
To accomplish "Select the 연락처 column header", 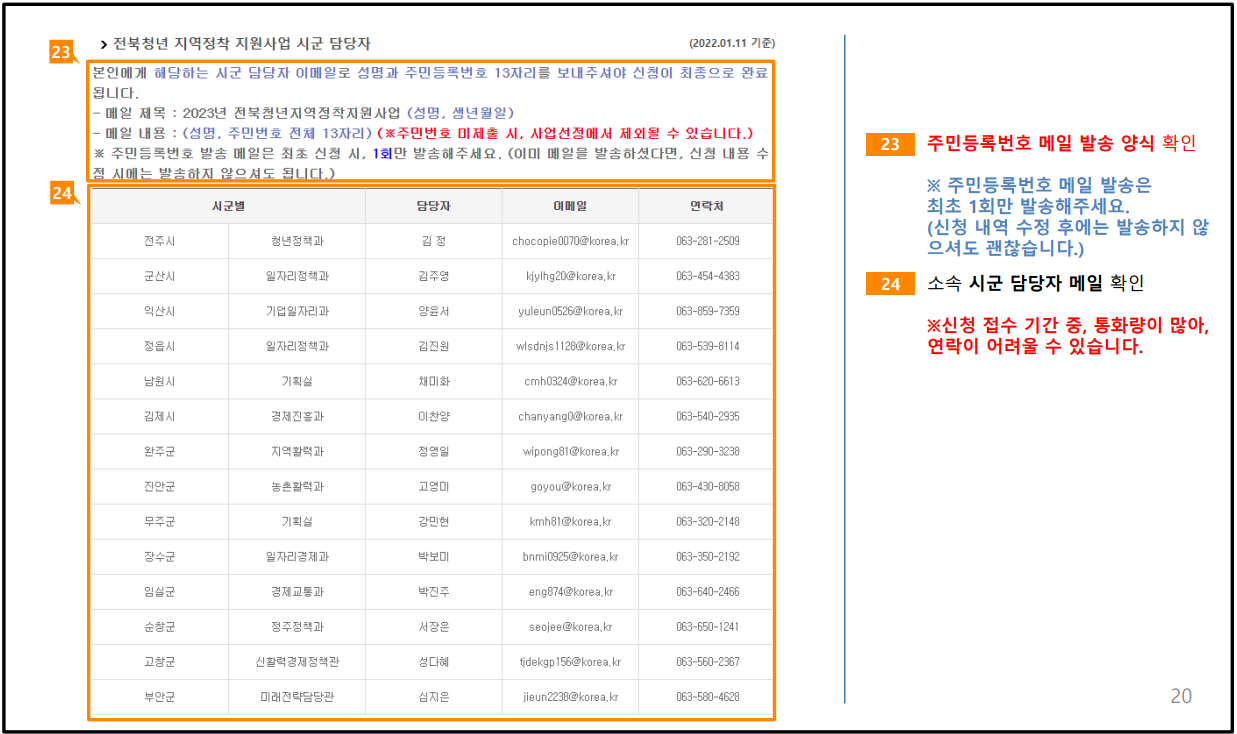I will 705,204.
